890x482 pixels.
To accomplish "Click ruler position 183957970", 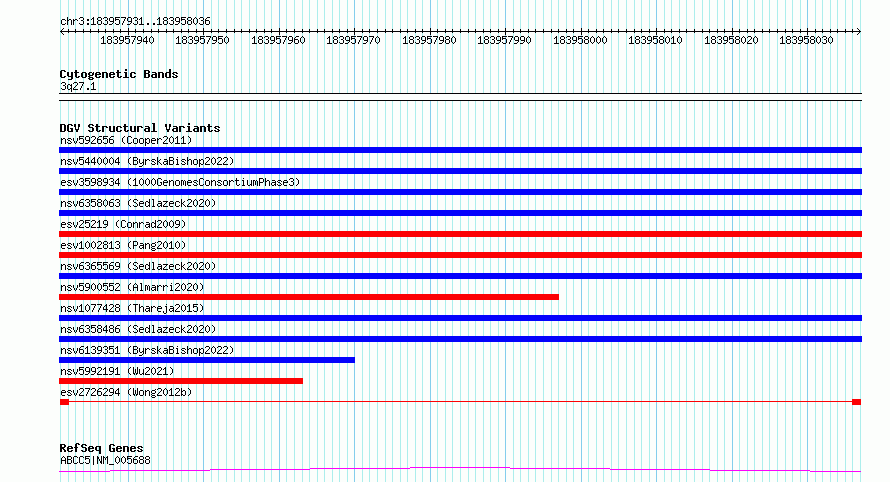I will [353, 40].
